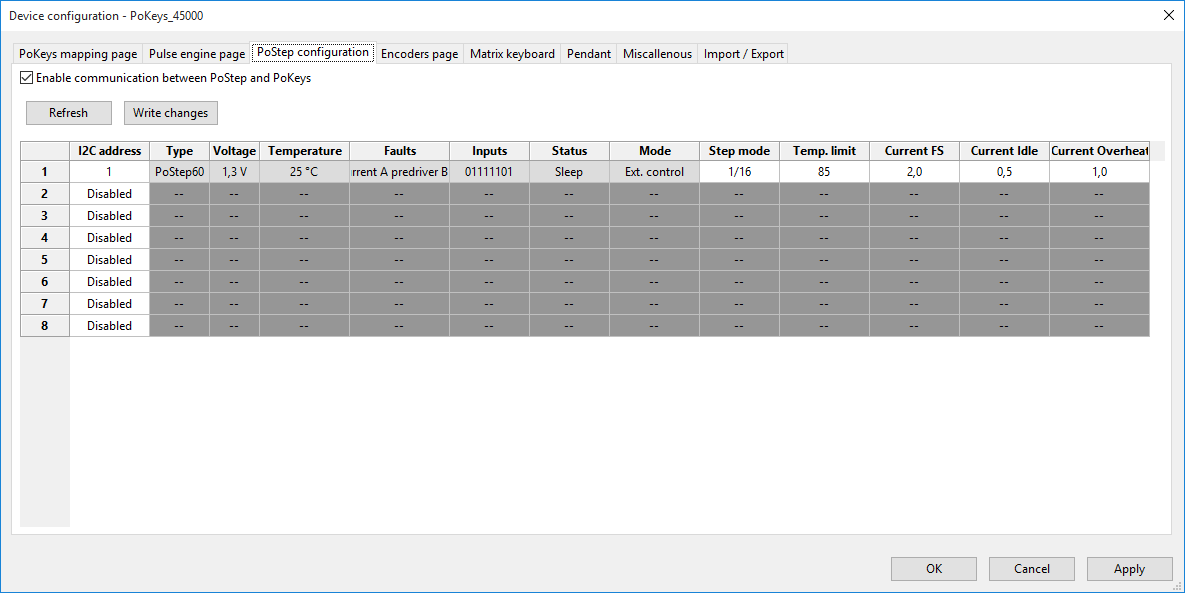This screenshot has width=1185, height=593.
Task: Edit the Temp. limit value 85
Action: coord(825,172)
